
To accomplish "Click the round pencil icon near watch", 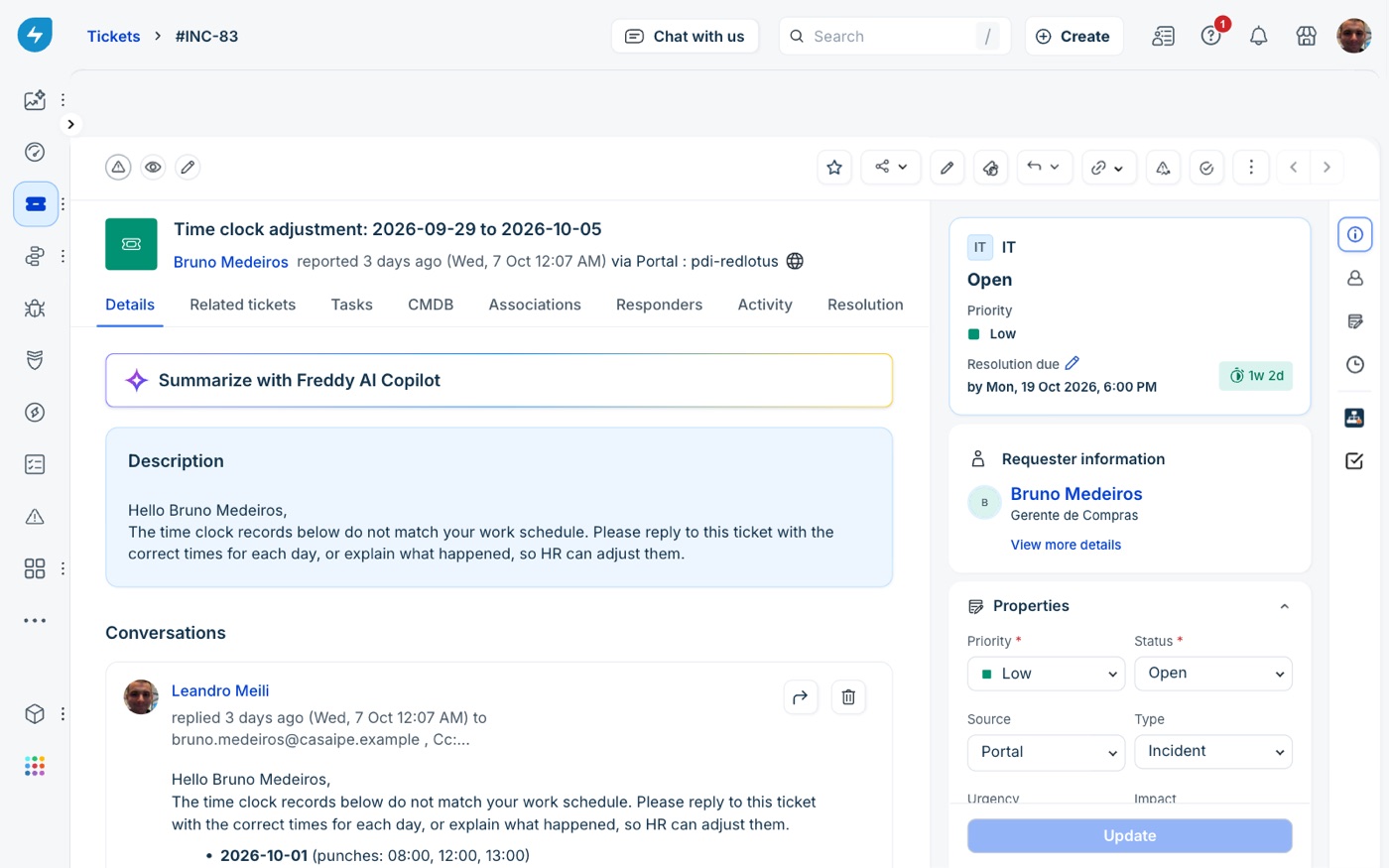I will tap(188, 168).
